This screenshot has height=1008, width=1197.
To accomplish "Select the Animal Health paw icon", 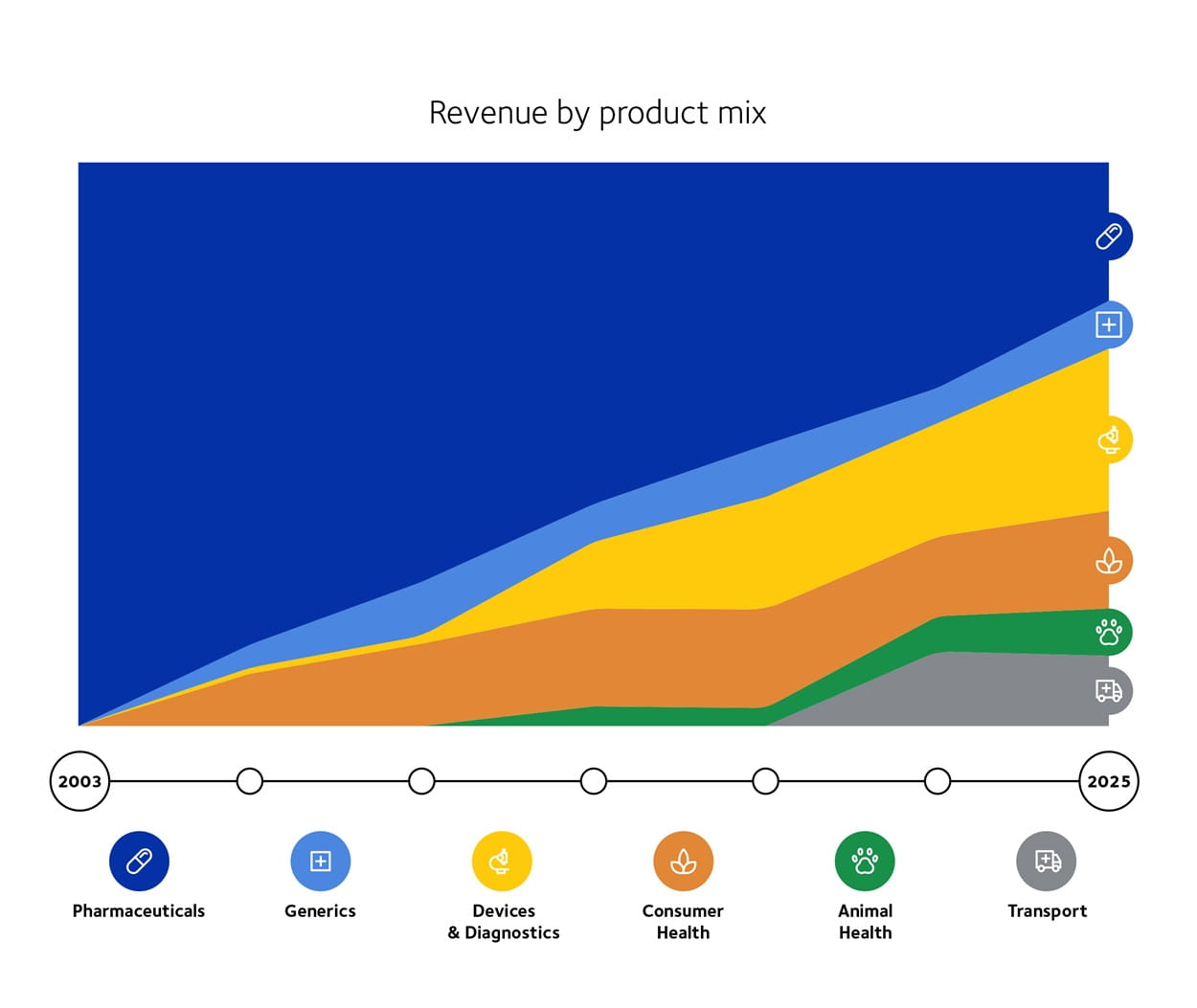I will click(1110, 632).
